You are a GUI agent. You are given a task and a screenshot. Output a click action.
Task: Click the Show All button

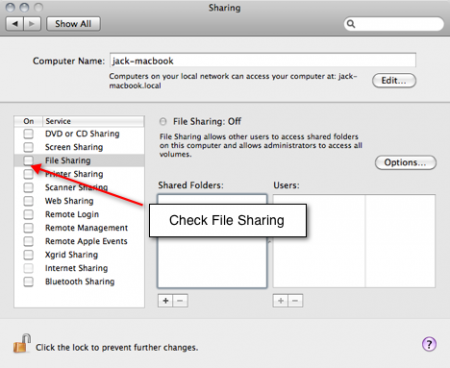(x=73, y=24)
